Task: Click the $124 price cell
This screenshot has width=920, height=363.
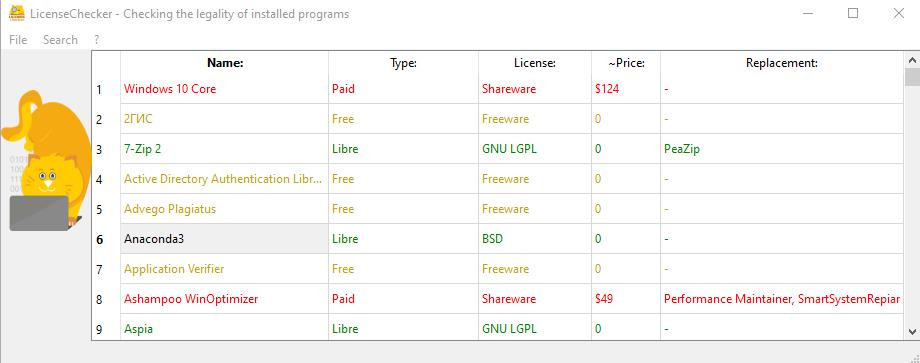Action: point(625,89)
